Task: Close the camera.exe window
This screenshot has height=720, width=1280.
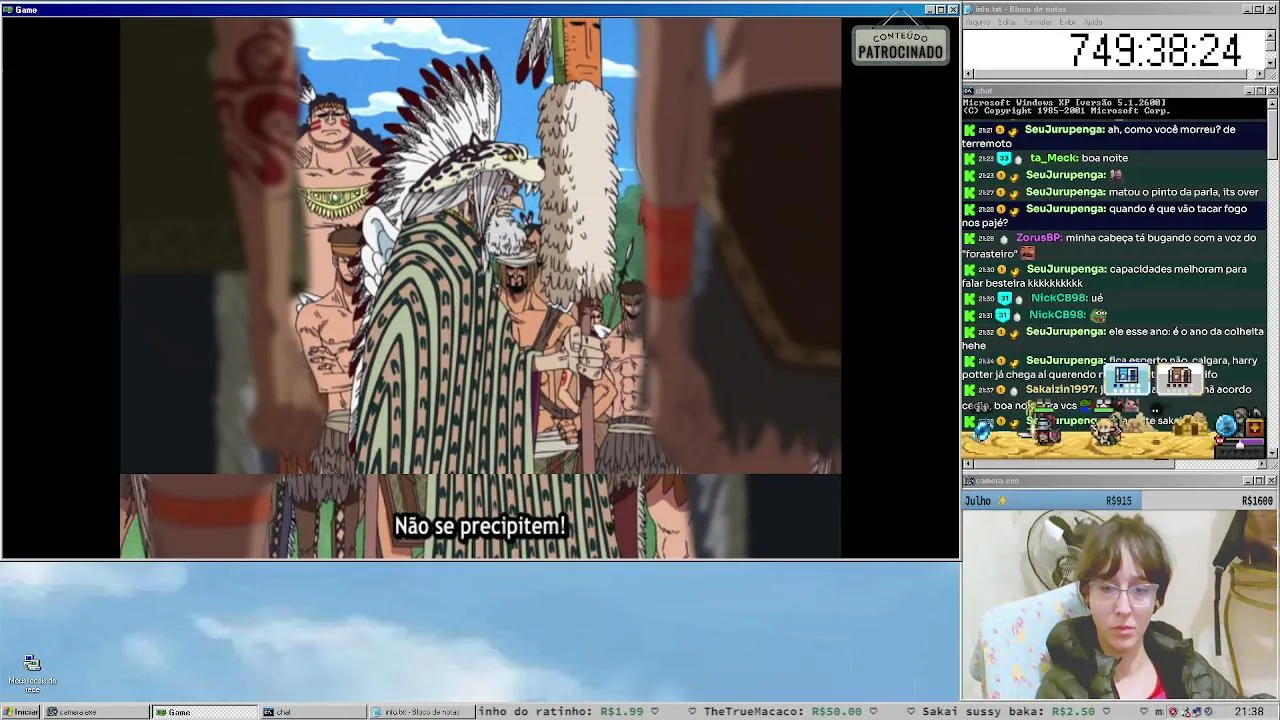Action: click(x=1272, y=481)
